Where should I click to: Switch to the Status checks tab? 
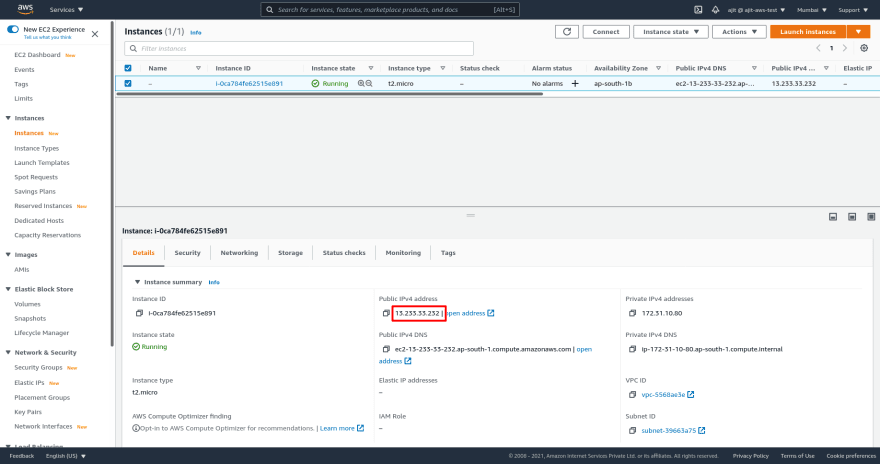(x=344, y=252)
